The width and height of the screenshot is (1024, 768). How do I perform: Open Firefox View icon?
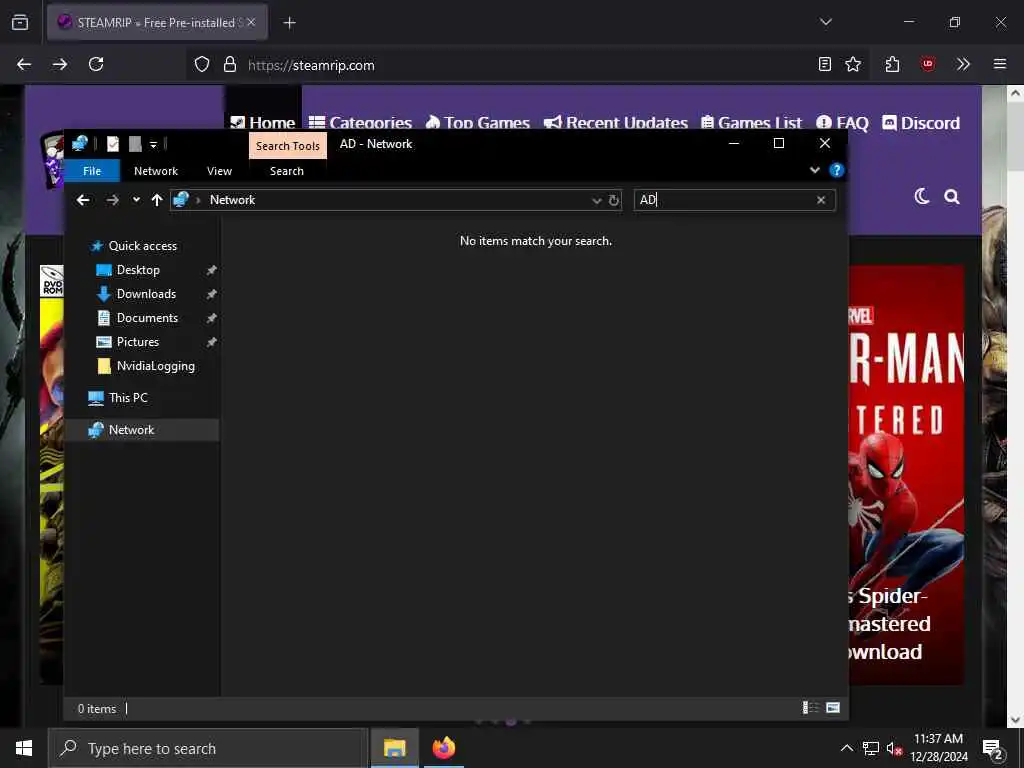(x=20, y=22)
